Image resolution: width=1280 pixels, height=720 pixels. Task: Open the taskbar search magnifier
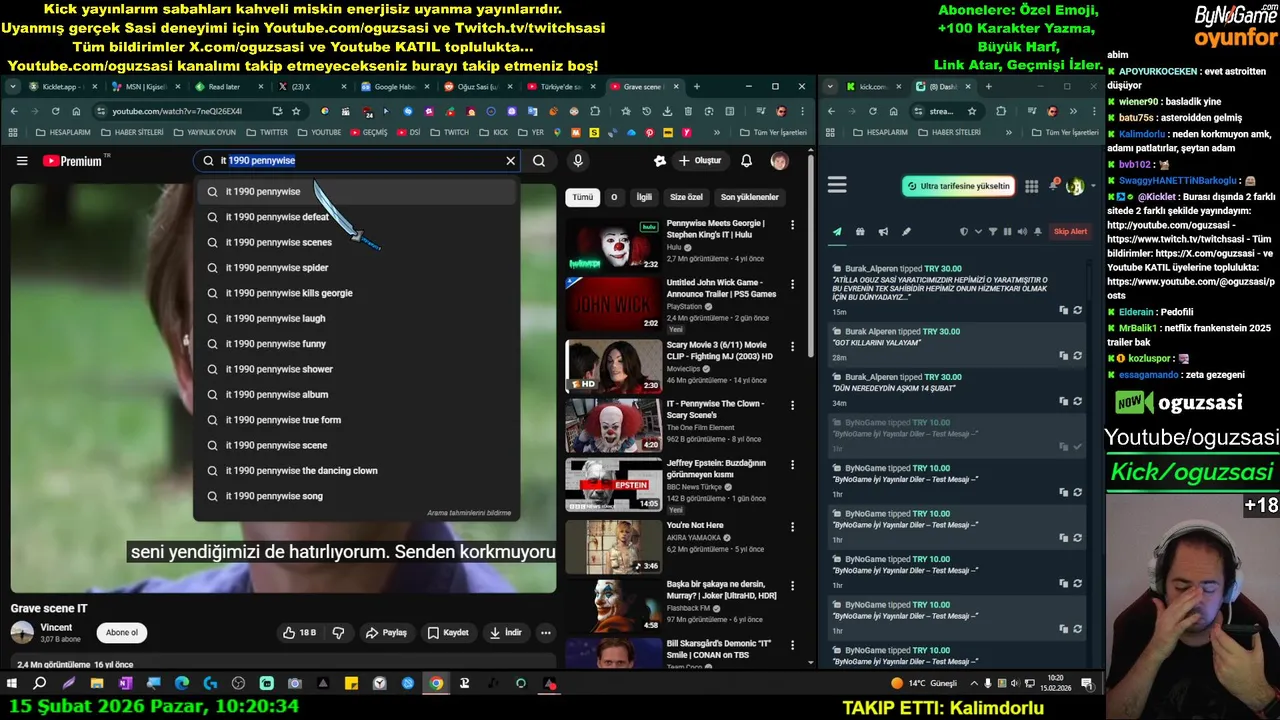pos(40,684)
